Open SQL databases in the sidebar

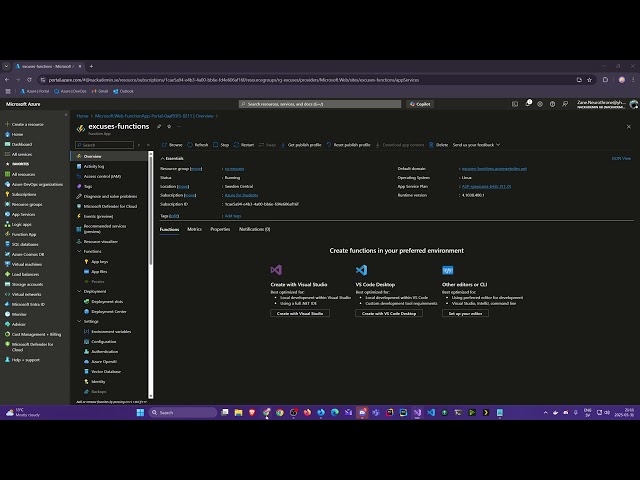click(22, 244)
